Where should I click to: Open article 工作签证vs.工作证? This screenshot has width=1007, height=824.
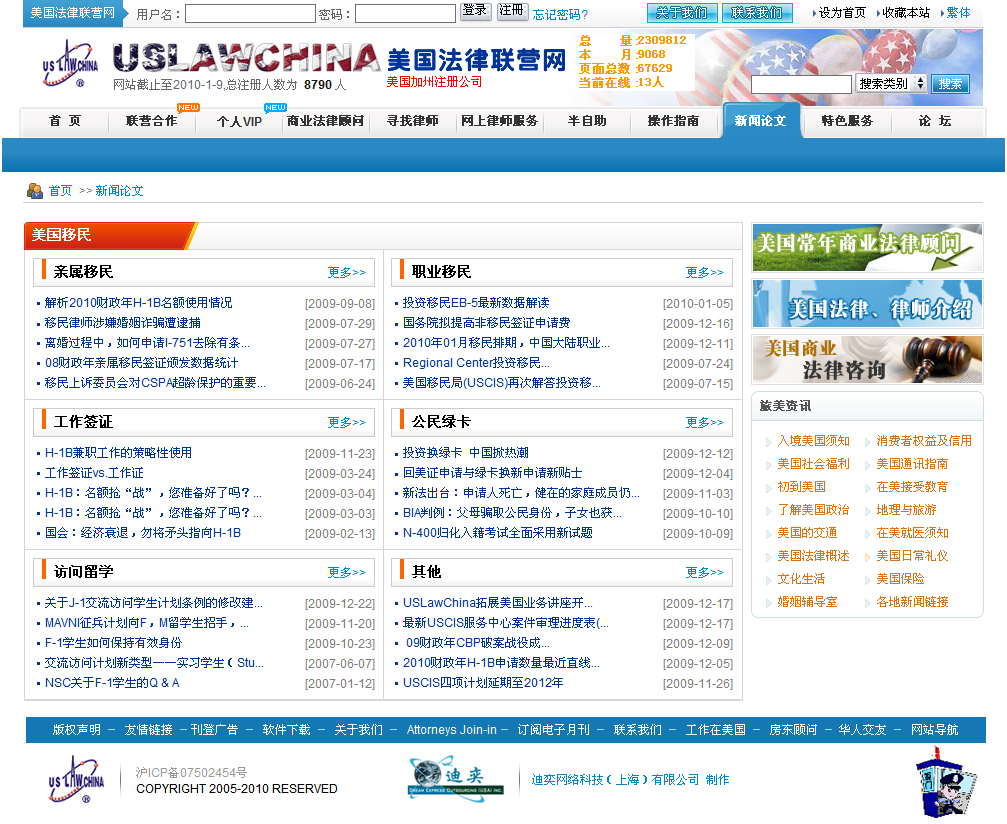pyautogui.click(x=94, y=473)
